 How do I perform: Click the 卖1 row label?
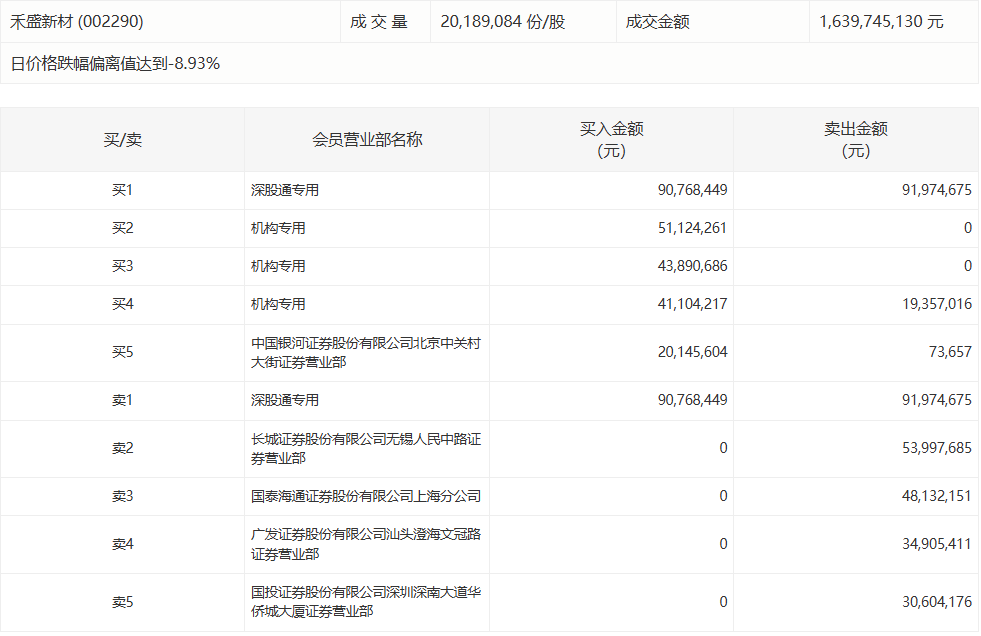tap(122, 400)
